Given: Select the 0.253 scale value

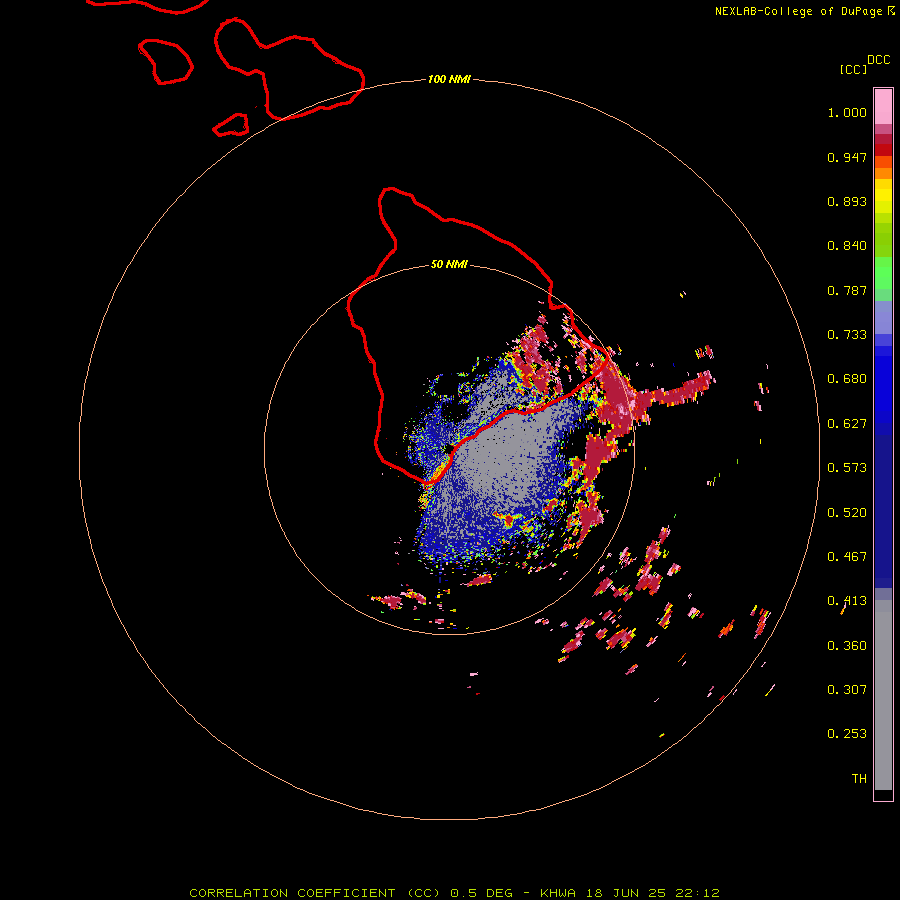Looking at the screenshot, I should [847, 734].
